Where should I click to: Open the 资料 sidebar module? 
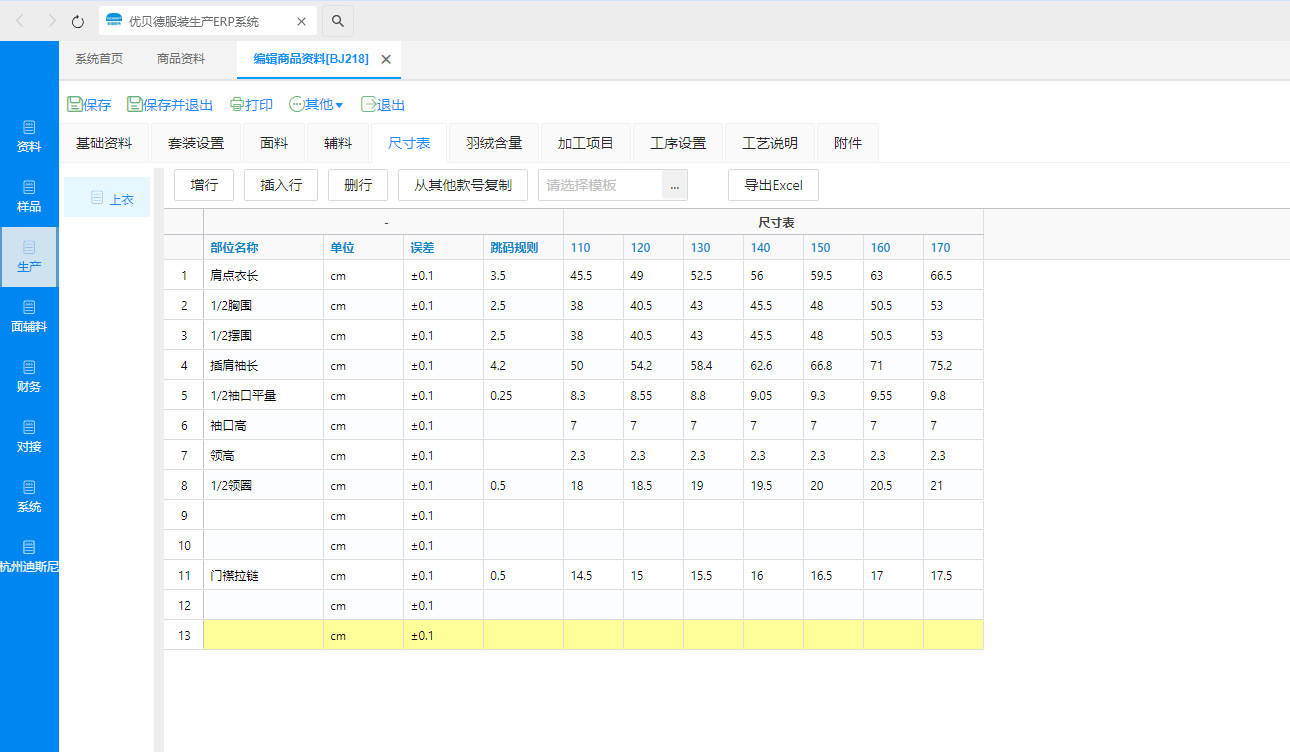tap(29, 137)
